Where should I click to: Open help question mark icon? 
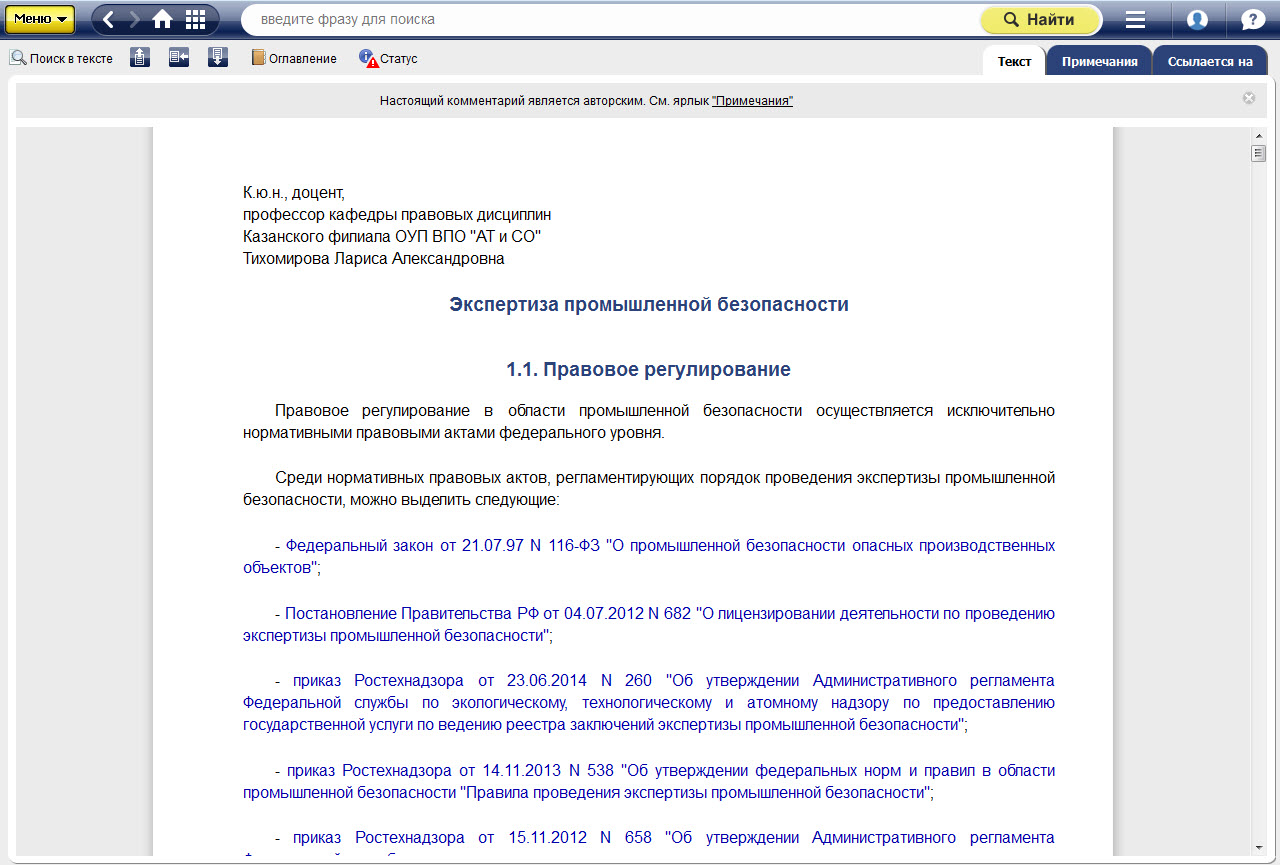pyautogui.click(x=1253, y=19)
